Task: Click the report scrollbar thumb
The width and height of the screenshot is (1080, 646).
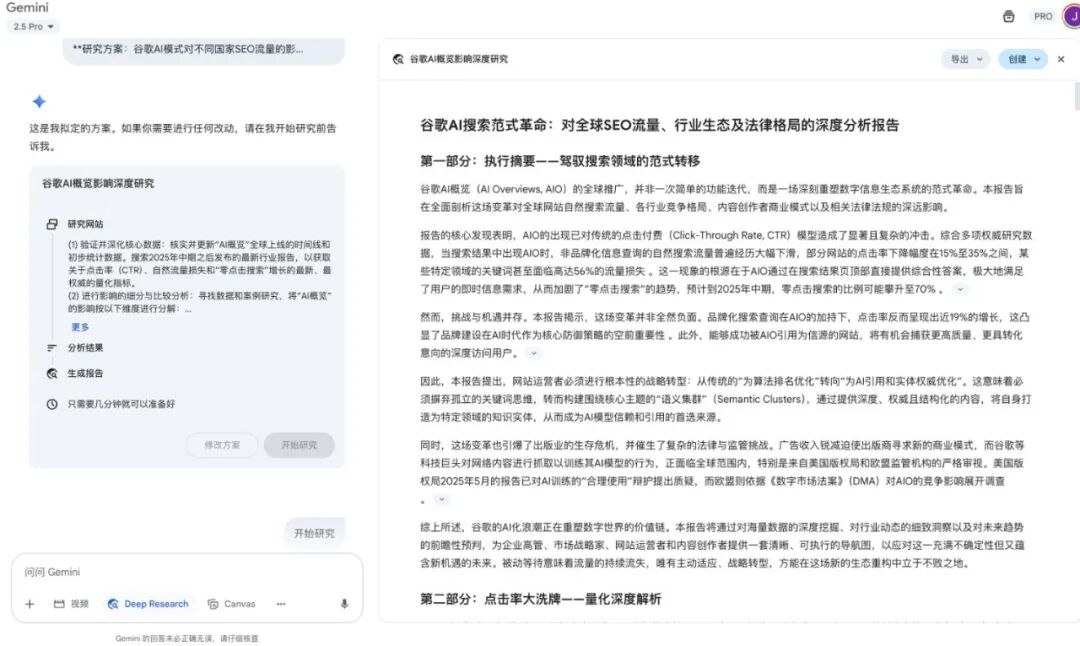Action: pos(1077,96)
